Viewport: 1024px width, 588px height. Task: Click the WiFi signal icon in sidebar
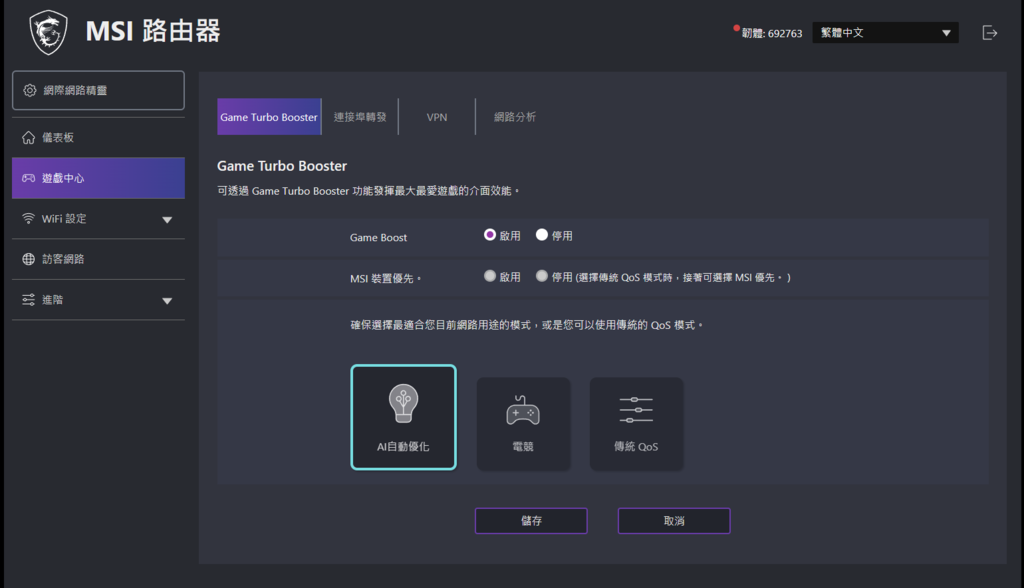pyautogui.click(x=29, y=218)
